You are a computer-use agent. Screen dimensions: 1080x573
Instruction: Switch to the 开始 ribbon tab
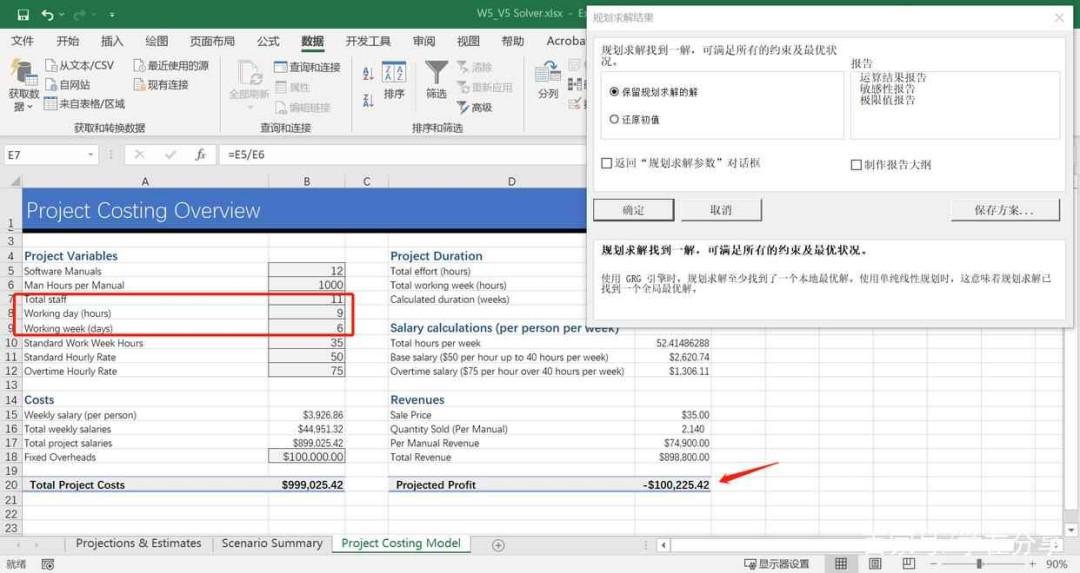[68, 41]
